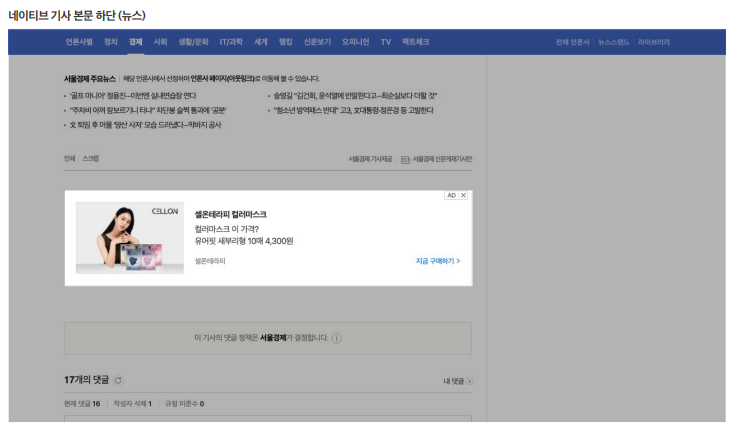Click the 인쇄 link

pyautogui.click(x=69, y=158)
